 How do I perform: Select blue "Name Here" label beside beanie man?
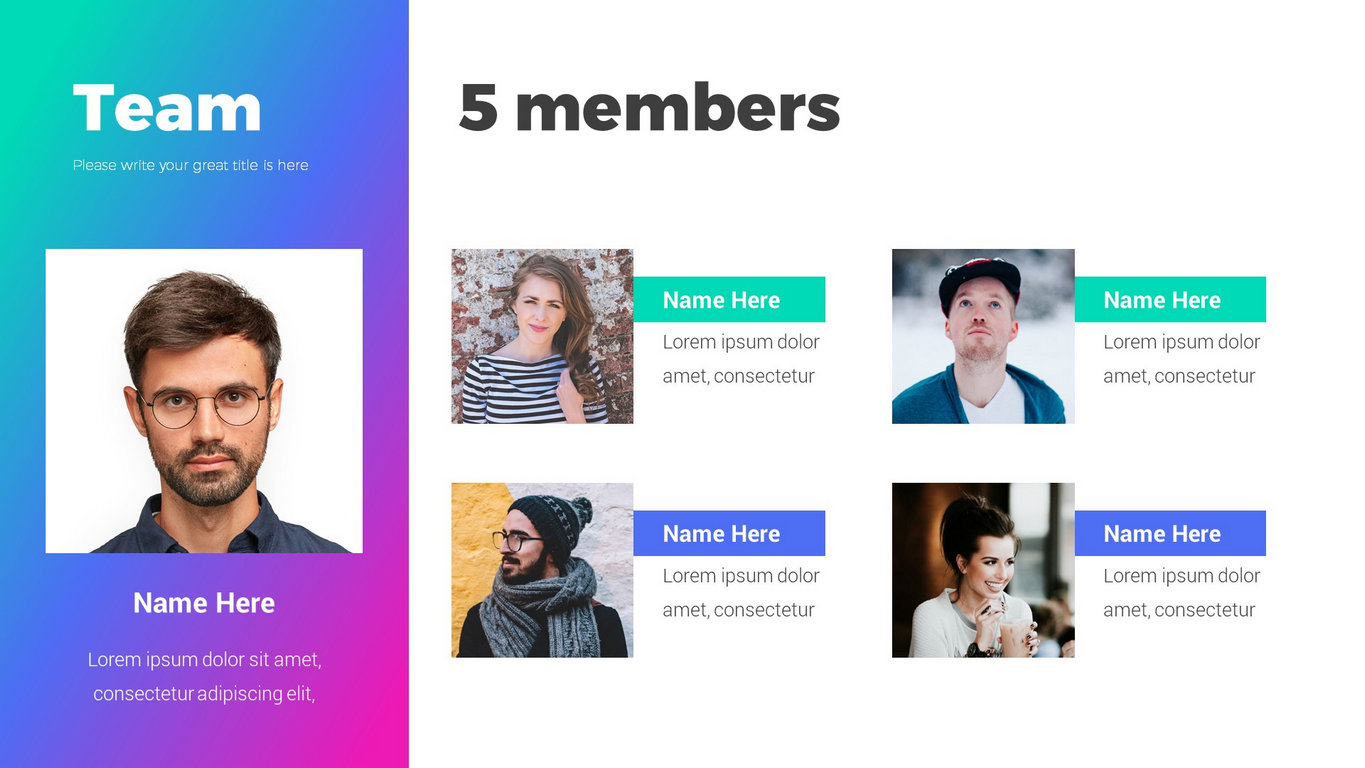tap(729, 534)
